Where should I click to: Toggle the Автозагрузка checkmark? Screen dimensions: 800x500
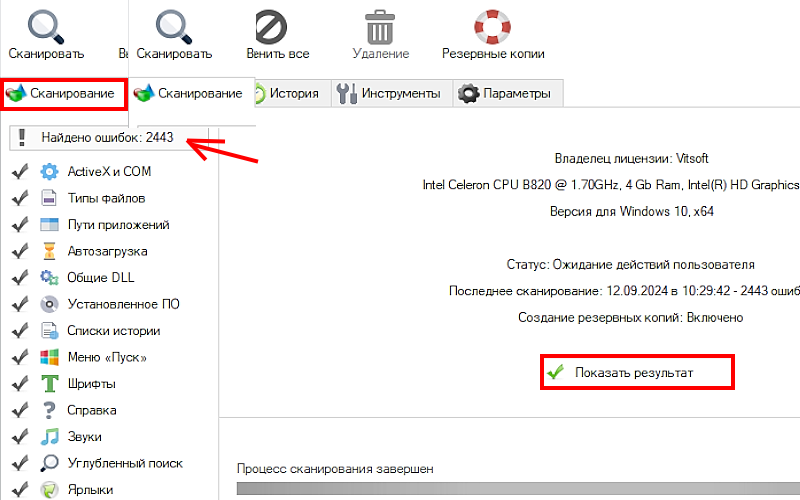tap(19, 251)
